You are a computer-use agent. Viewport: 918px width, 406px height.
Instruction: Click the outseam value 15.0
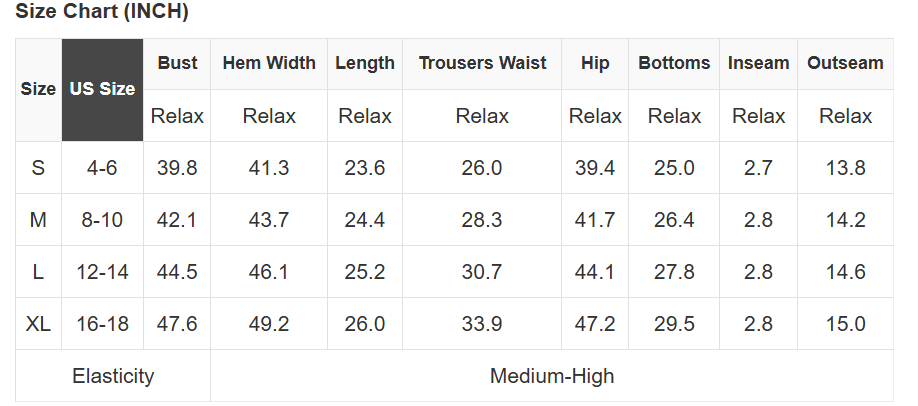pyautogui.click(x=845, y=323)
